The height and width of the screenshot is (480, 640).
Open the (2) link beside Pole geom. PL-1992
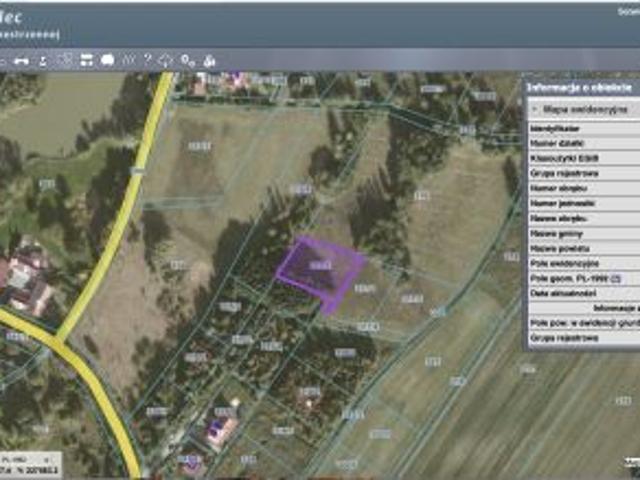[616, 276]
